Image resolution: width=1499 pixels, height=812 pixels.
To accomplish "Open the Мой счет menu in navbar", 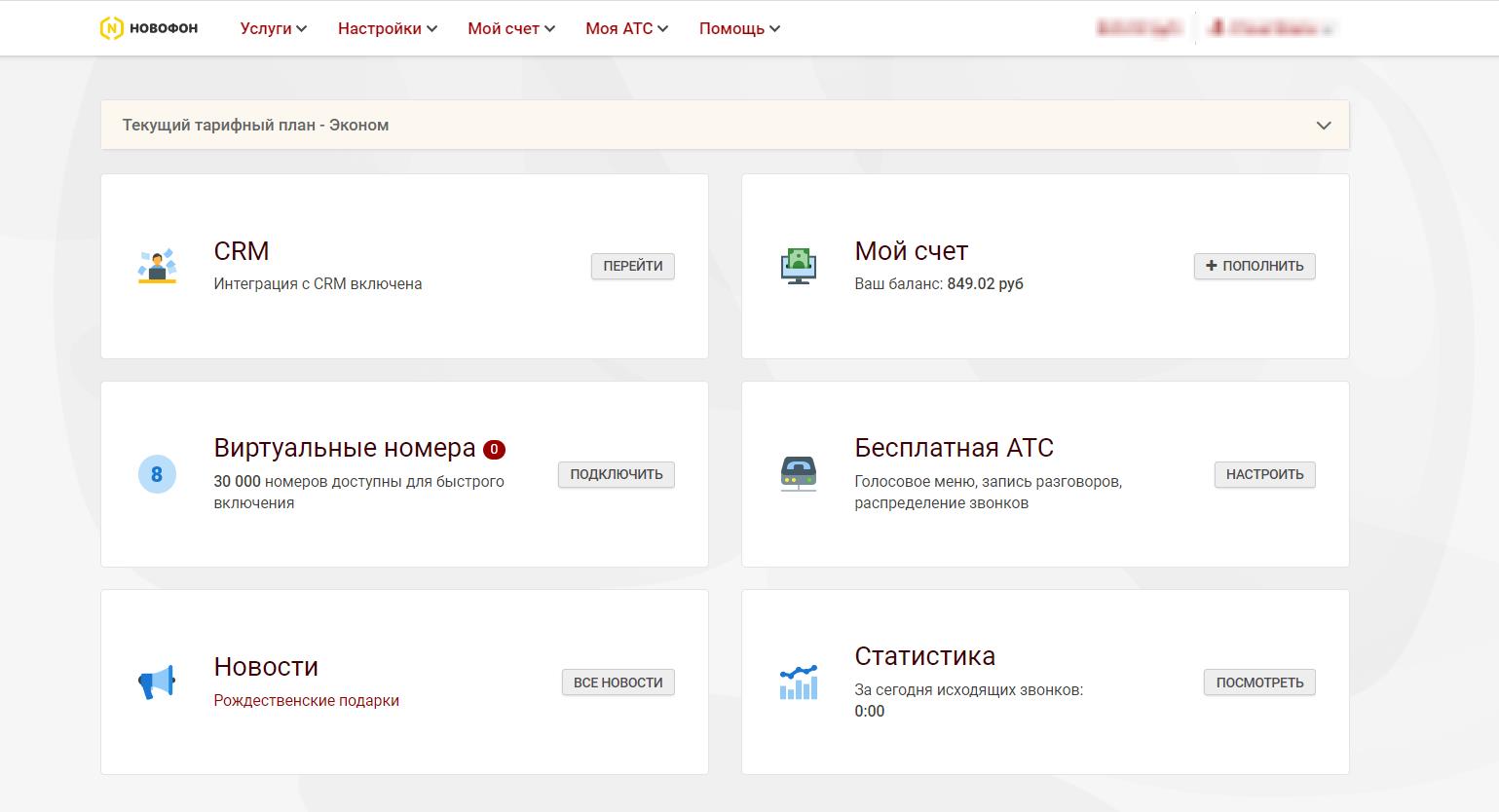I will point(510,28).
